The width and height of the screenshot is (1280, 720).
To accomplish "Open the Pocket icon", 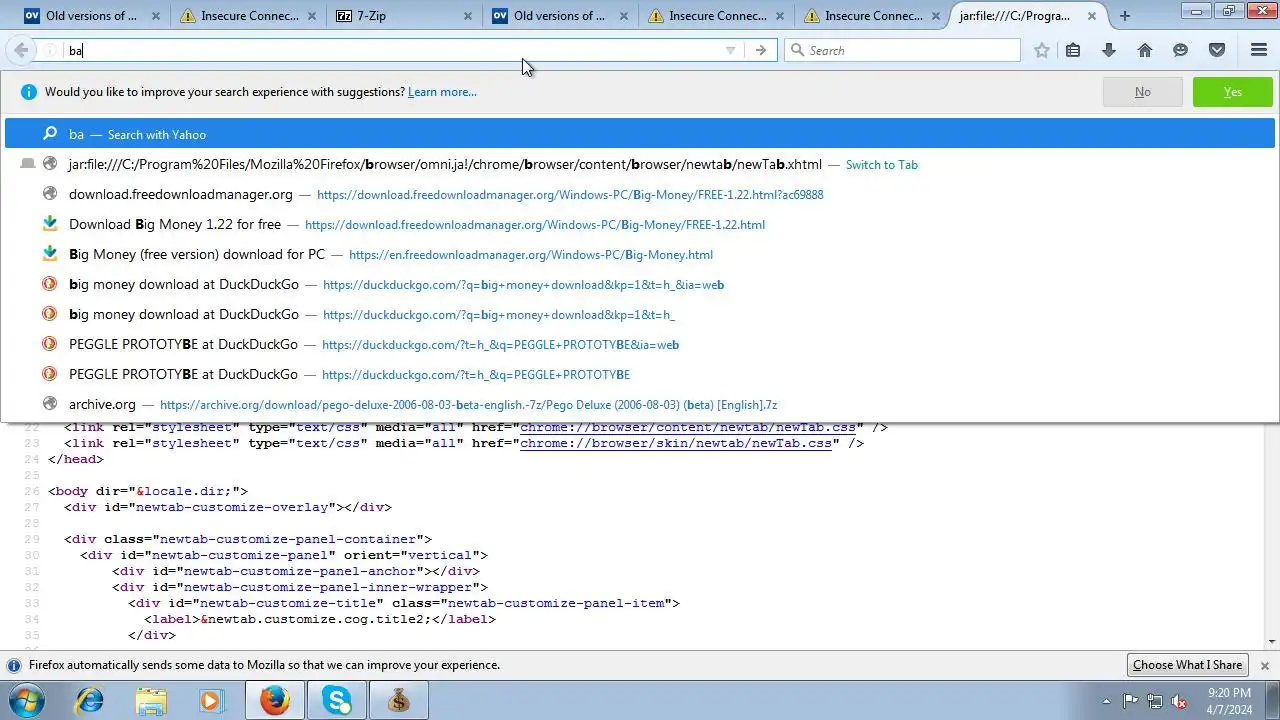I will 1217,50.
